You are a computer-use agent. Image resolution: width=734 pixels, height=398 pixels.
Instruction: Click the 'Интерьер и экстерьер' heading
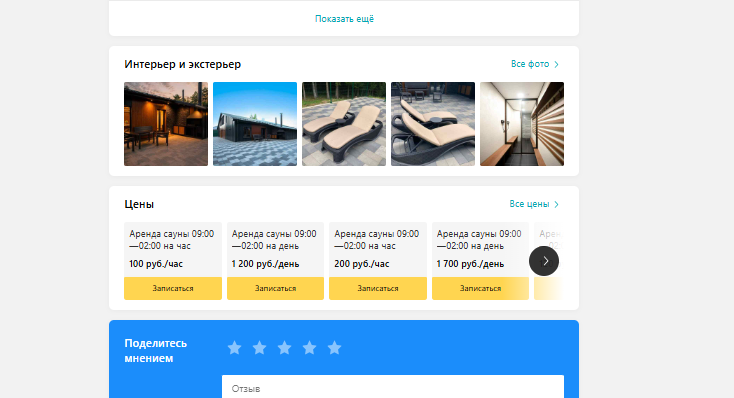(183, 64)
